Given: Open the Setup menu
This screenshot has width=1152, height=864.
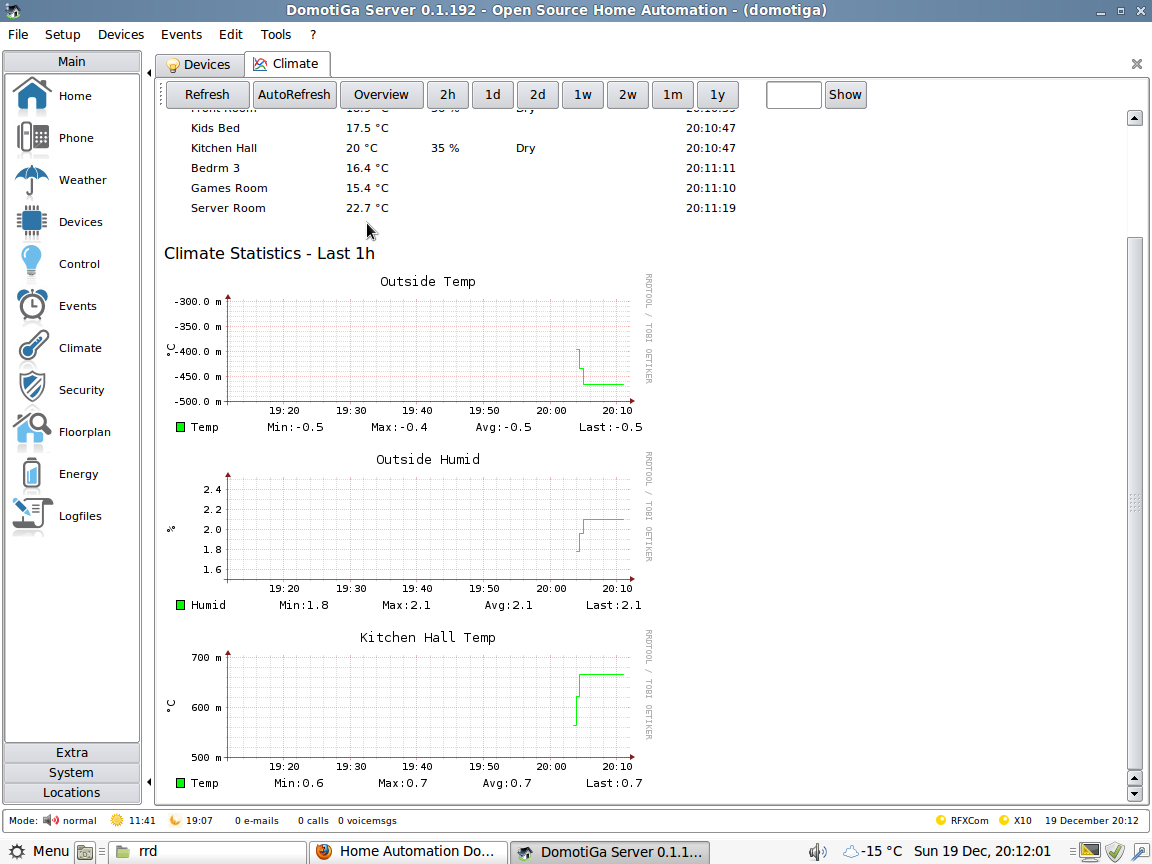Looking at the screenshot, I should point(62,35).
